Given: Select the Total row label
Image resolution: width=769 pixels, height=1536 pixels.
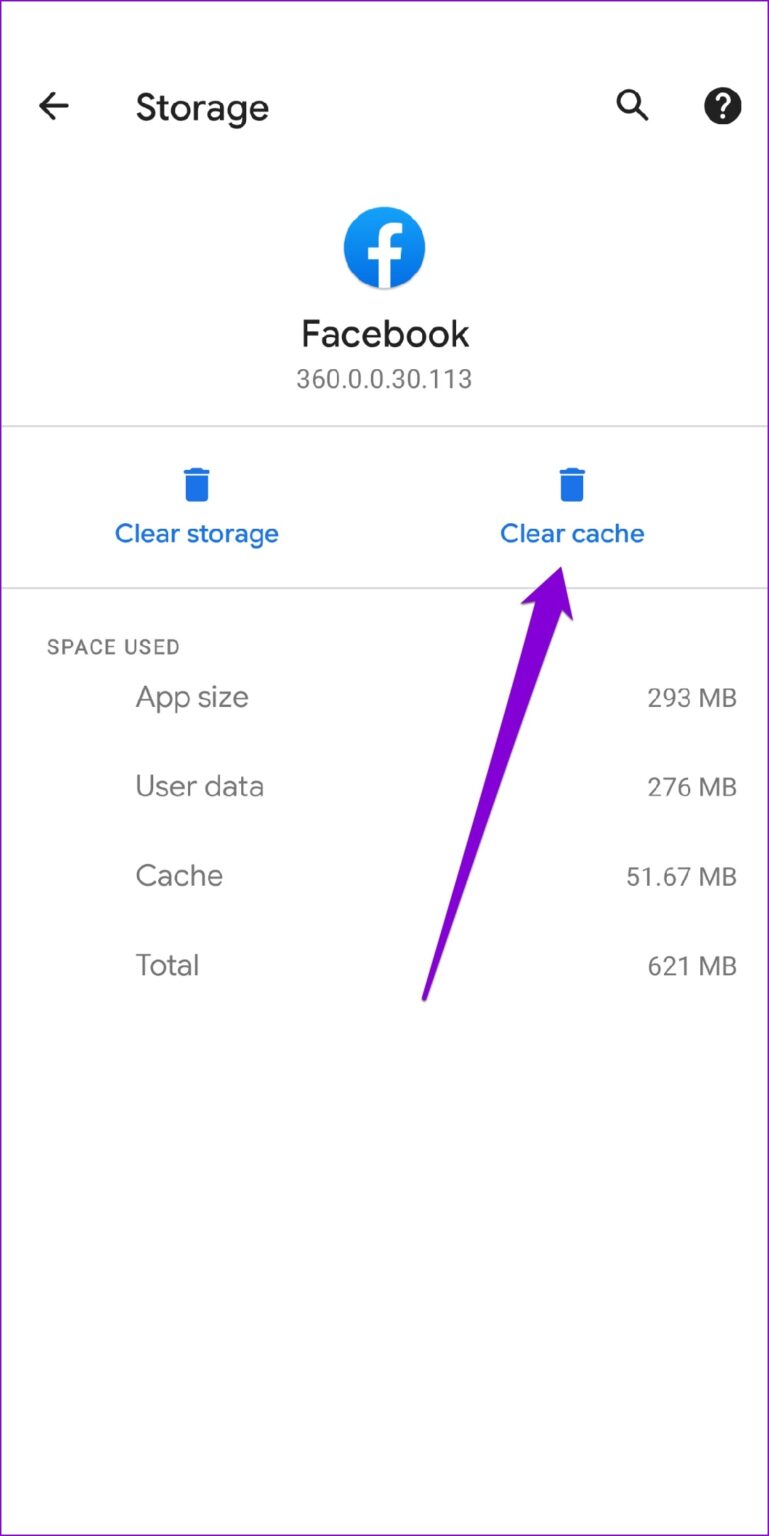Looking at the screenshot, I should [x=168, y=965].
